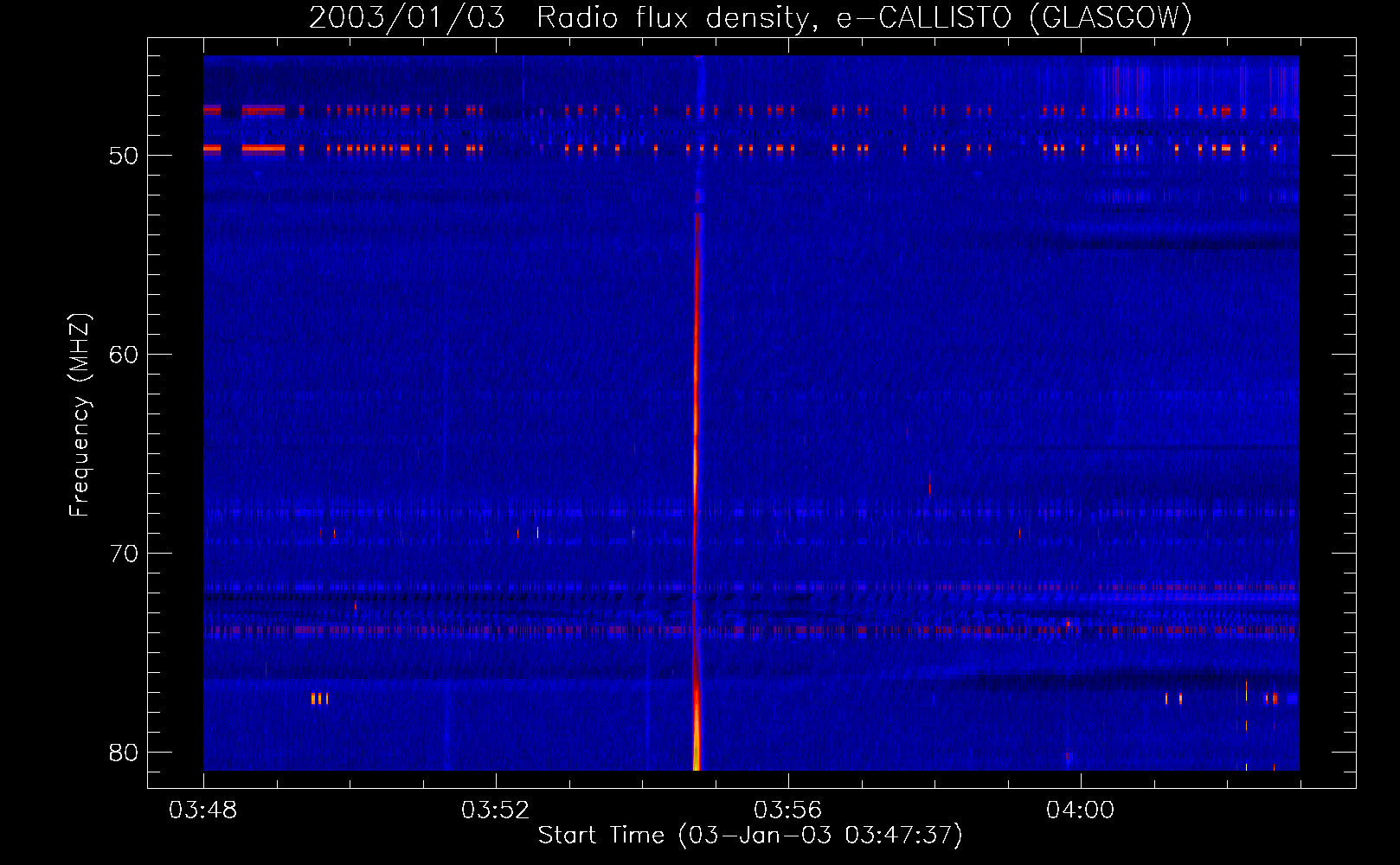The width and height of the screenshot is (1400, 865).
Task: Click the '60' frequency tick label
Action: click(x=124, y=355)
